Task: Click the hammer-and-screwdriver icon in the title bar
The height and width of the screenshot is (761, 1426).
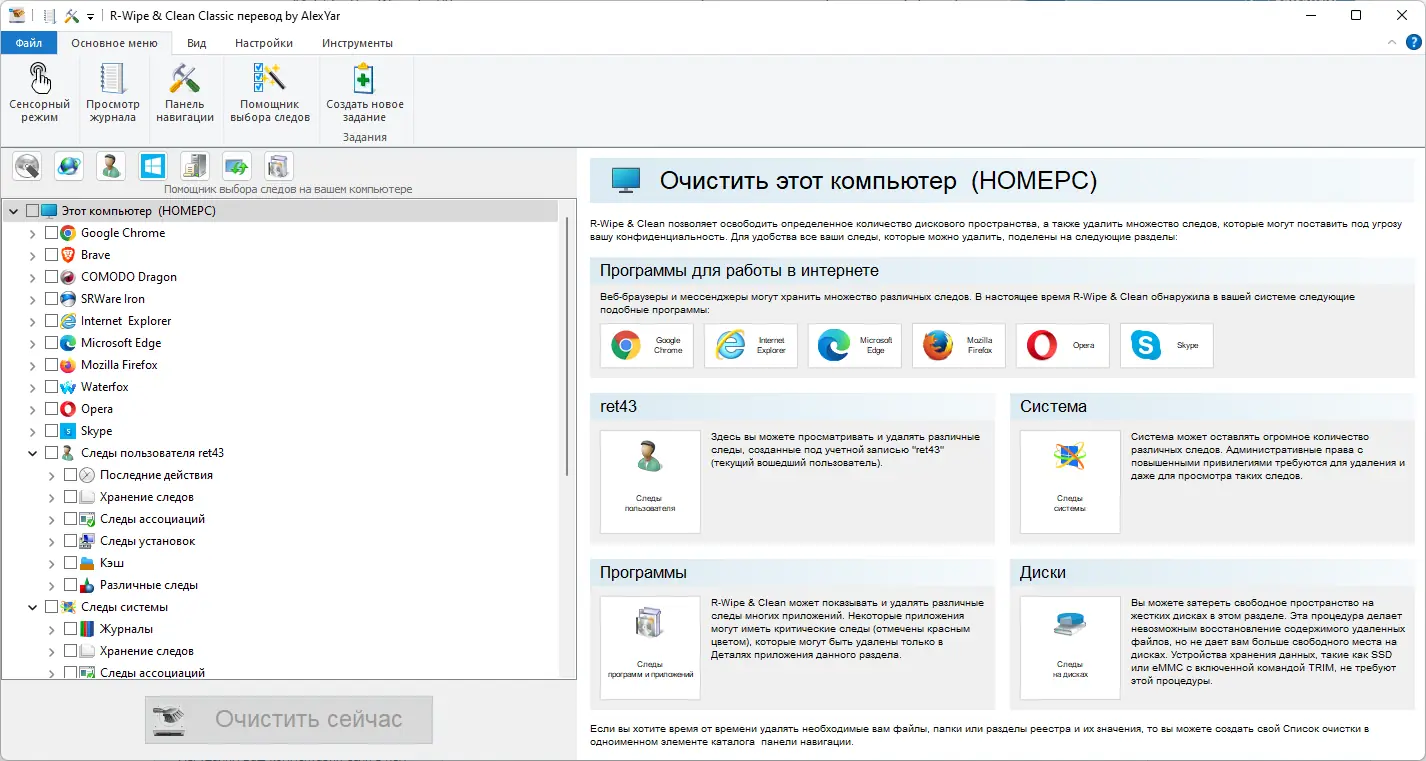Action: click(x=72, y=16)
